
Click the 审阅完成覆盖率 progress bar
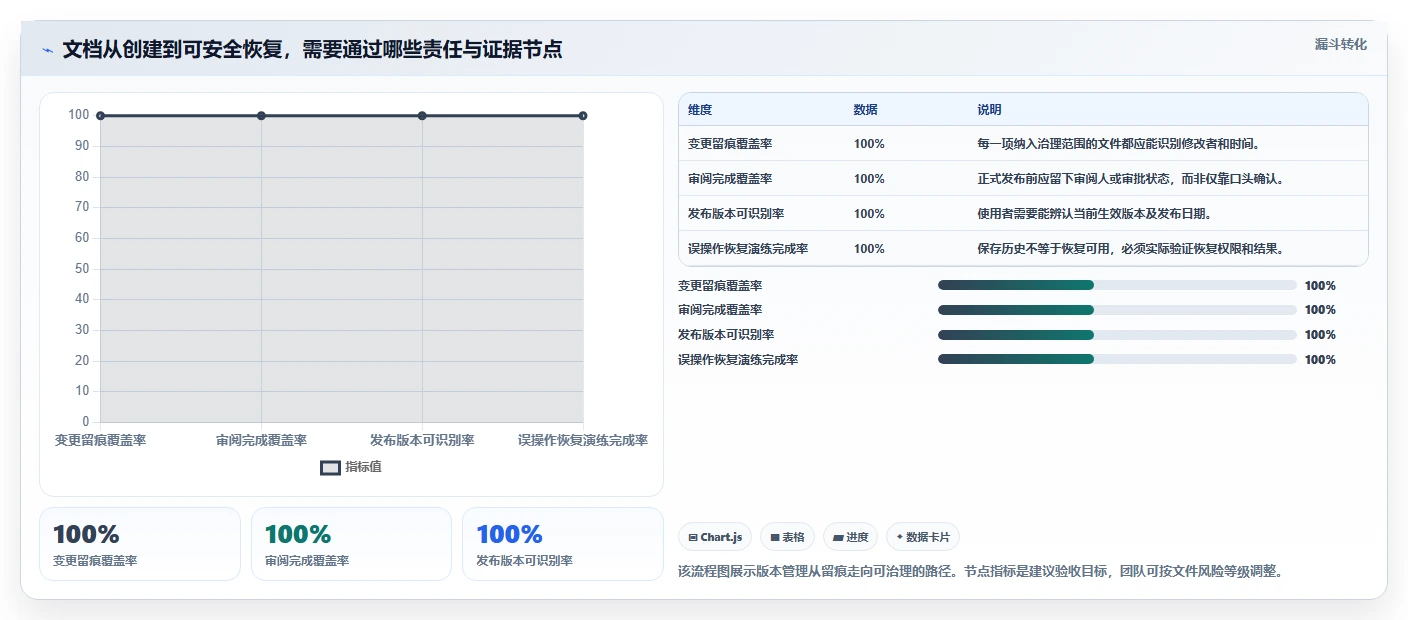(x=1117, y=310)
